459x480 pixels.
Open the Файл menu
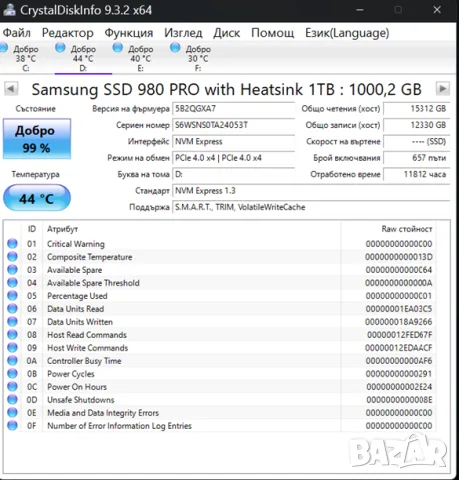(x=17, y=33)
